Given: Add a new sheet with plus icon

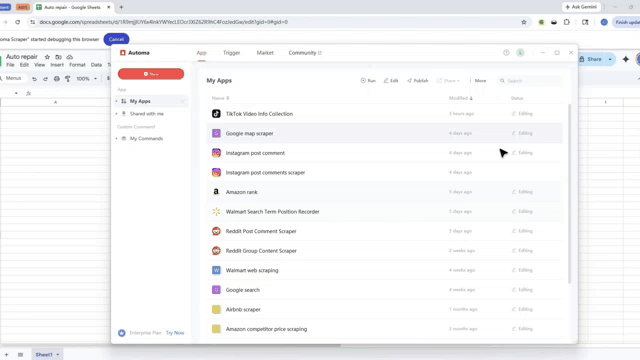Looking at the screenshot, I should click(7, 355).
